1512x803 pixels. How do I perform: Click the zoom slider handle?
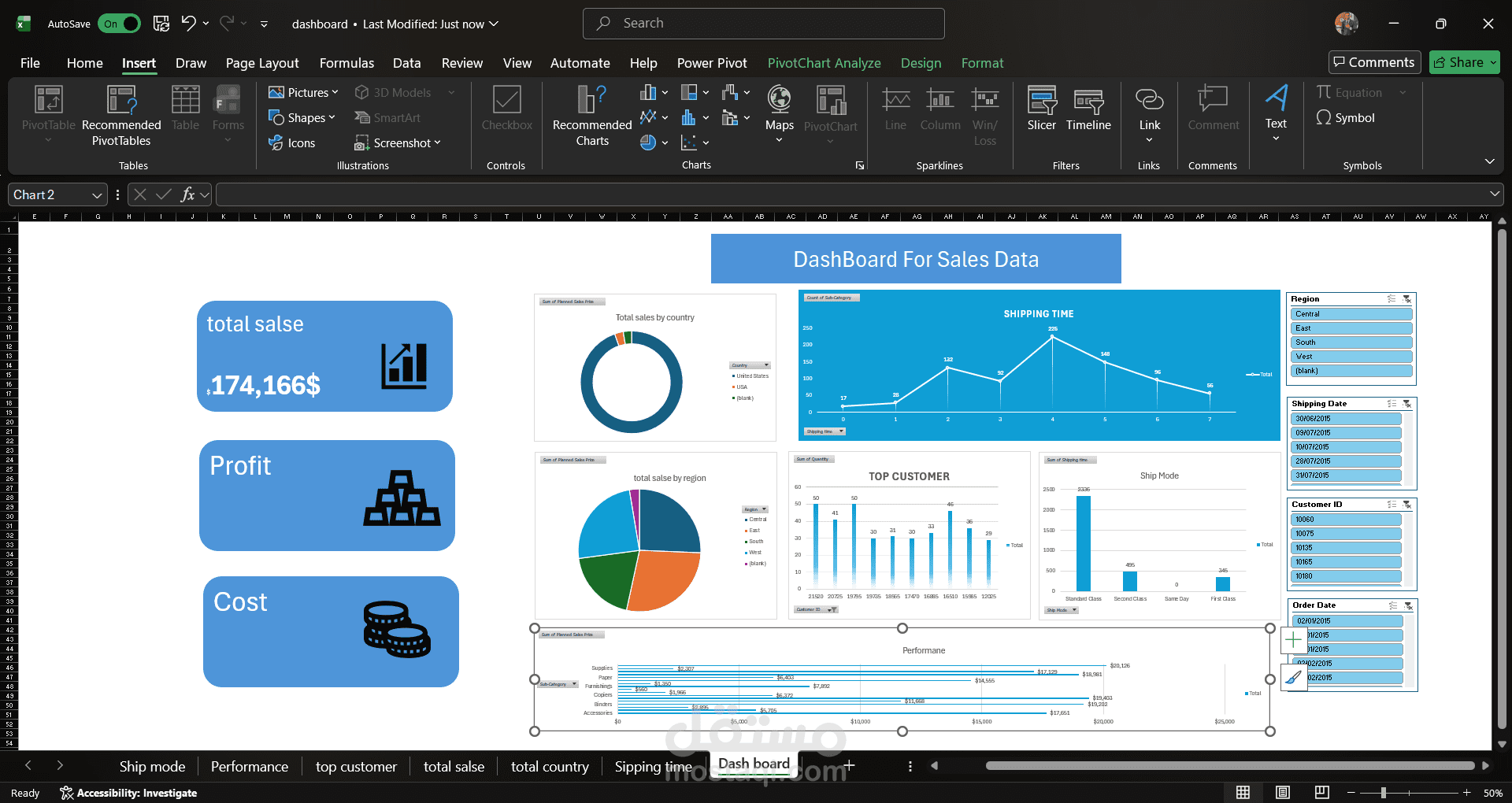tap(1384, 793)
